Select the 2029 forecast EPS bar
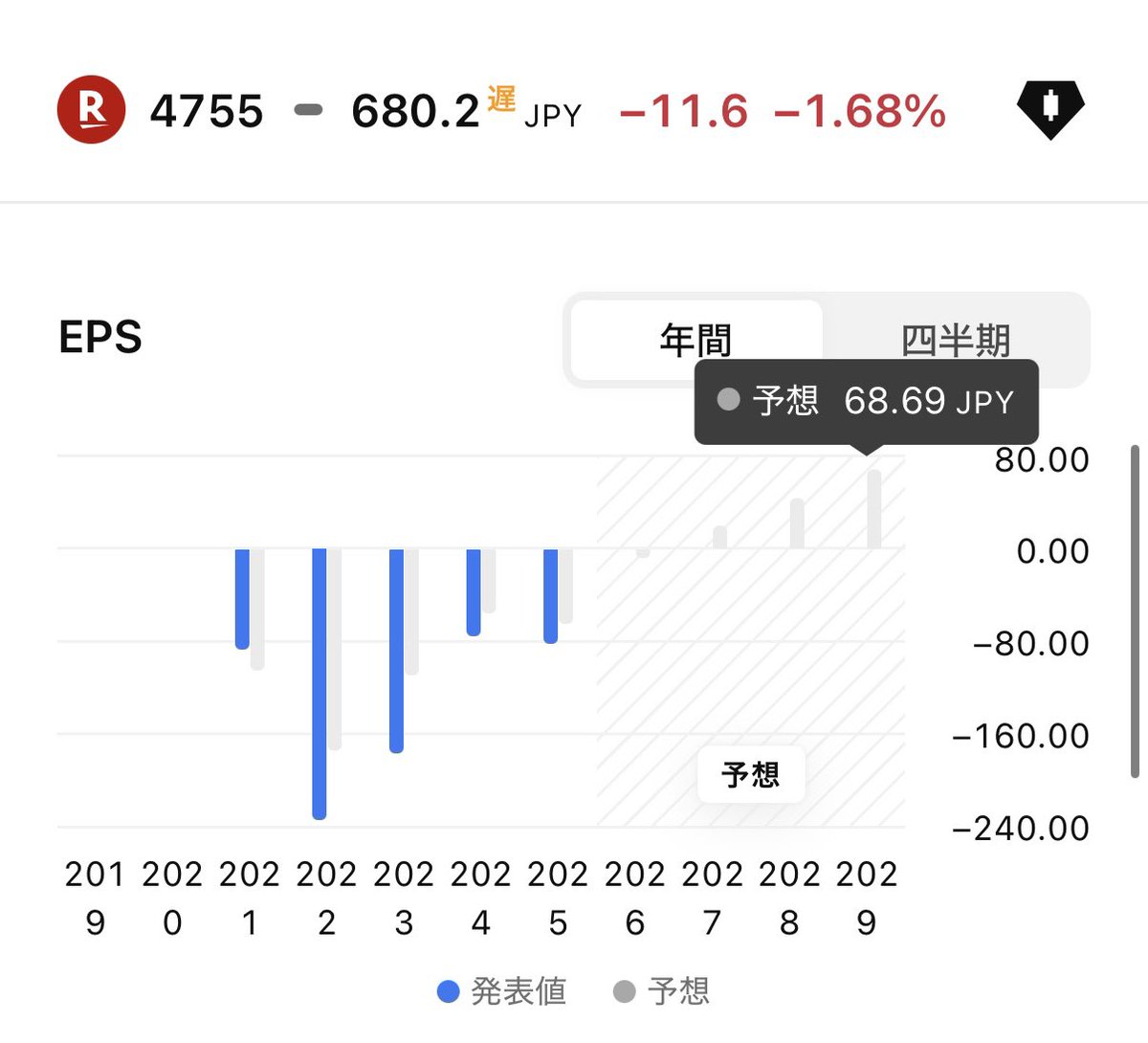 [874, 509]
